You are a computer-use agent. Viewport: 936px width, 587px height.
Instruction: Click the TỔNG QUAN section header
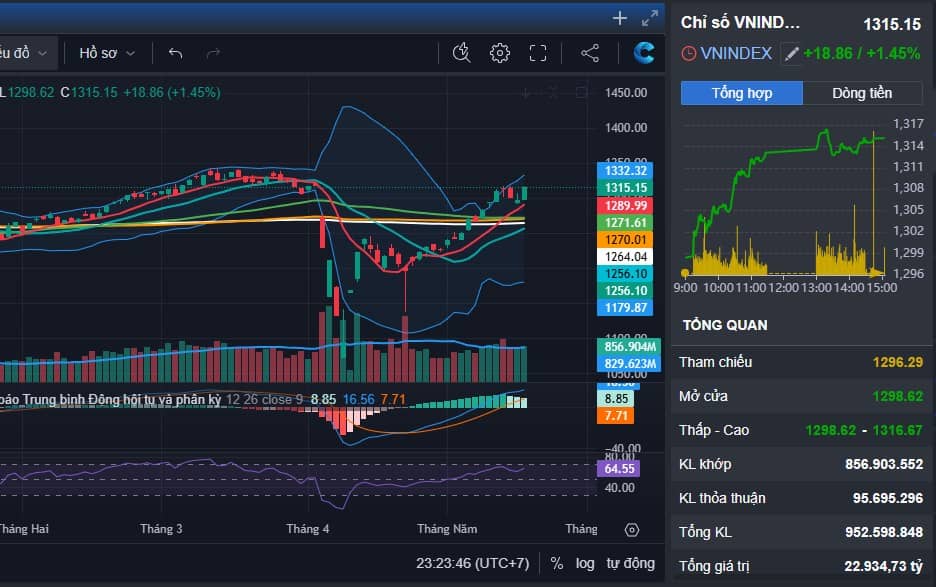coord(725,325)
